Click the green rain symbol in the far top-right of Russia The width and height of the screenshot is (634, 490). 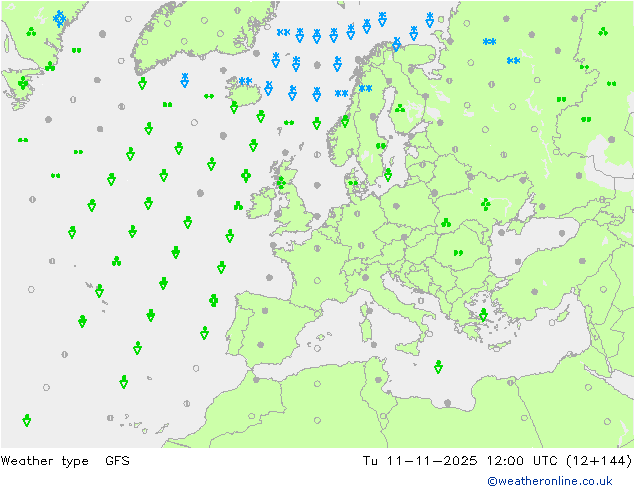click(603, 31)
